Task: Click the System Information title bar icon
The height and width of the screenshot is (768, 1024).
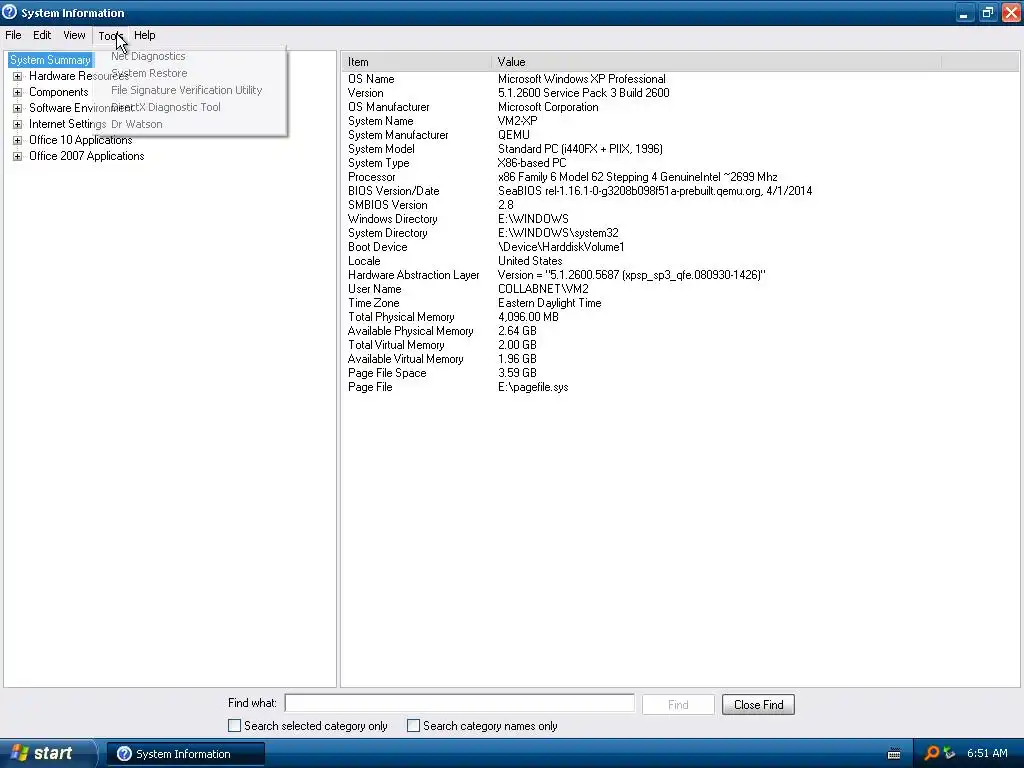Action: (10, 12)
